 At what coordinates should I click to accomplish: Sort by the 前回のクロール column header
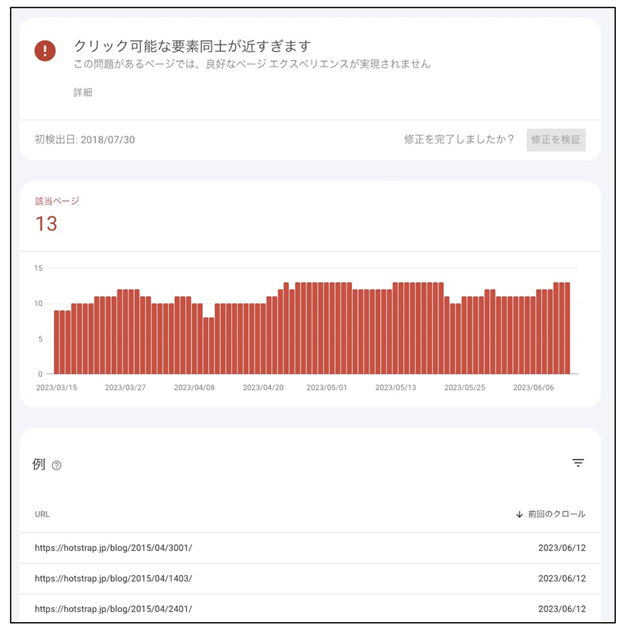point(557,514)
